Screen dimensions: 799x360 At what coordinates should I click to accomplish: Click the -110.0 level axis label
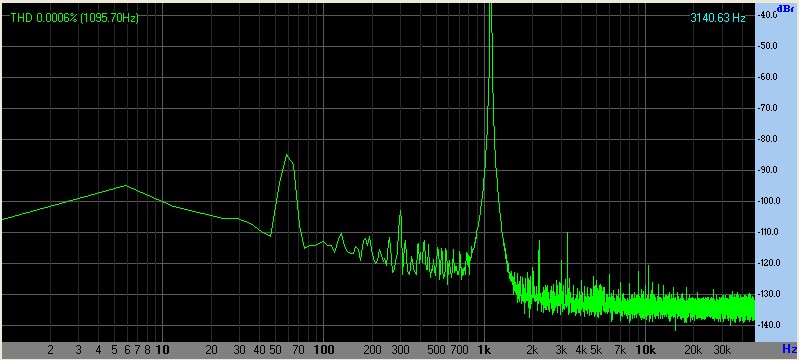(766, 232)
